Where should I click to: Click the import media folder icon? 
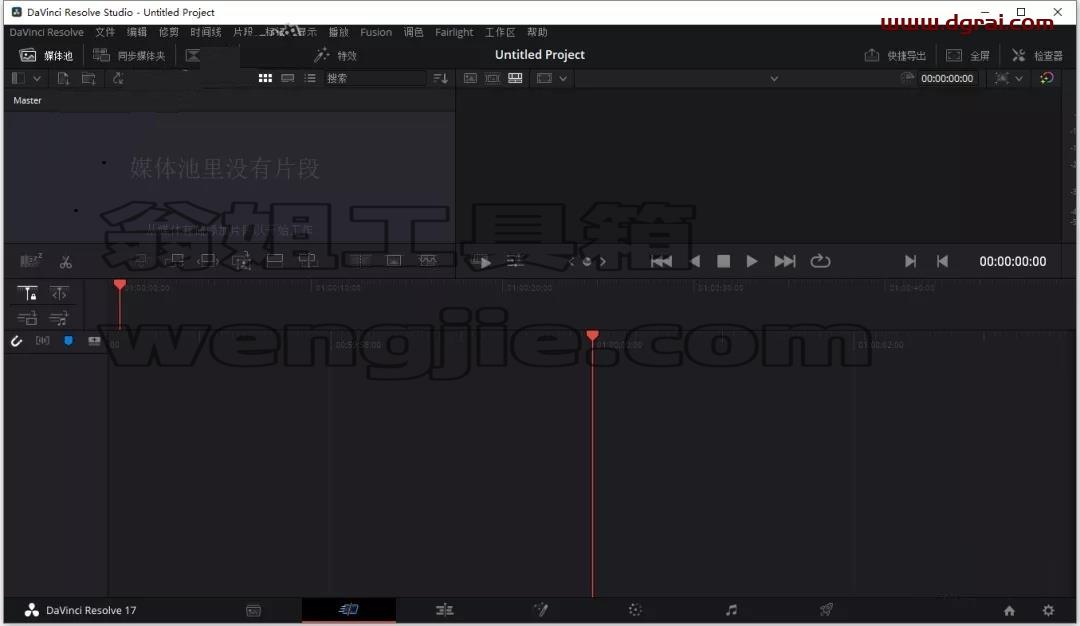89,79
